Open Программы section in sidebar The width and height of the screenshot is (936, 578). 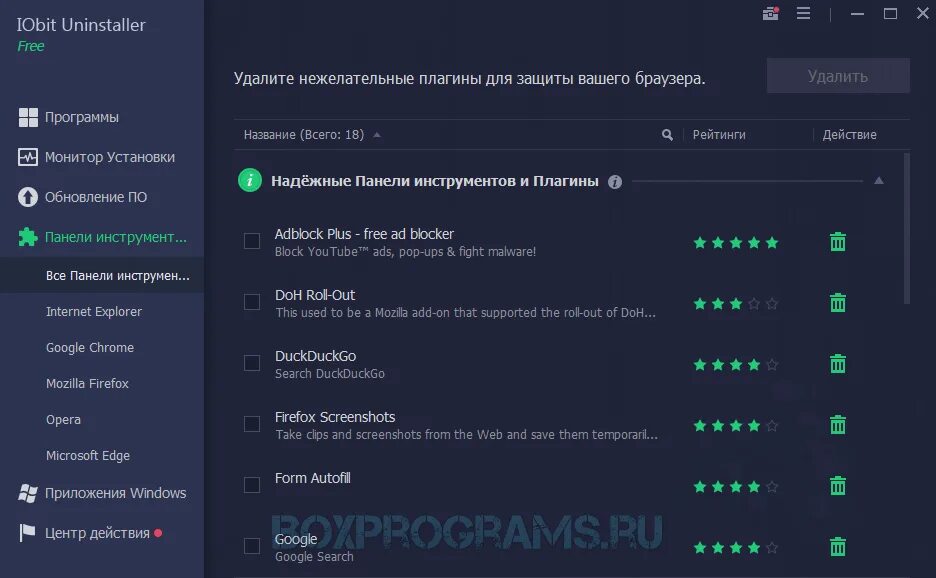pos(82,118)
